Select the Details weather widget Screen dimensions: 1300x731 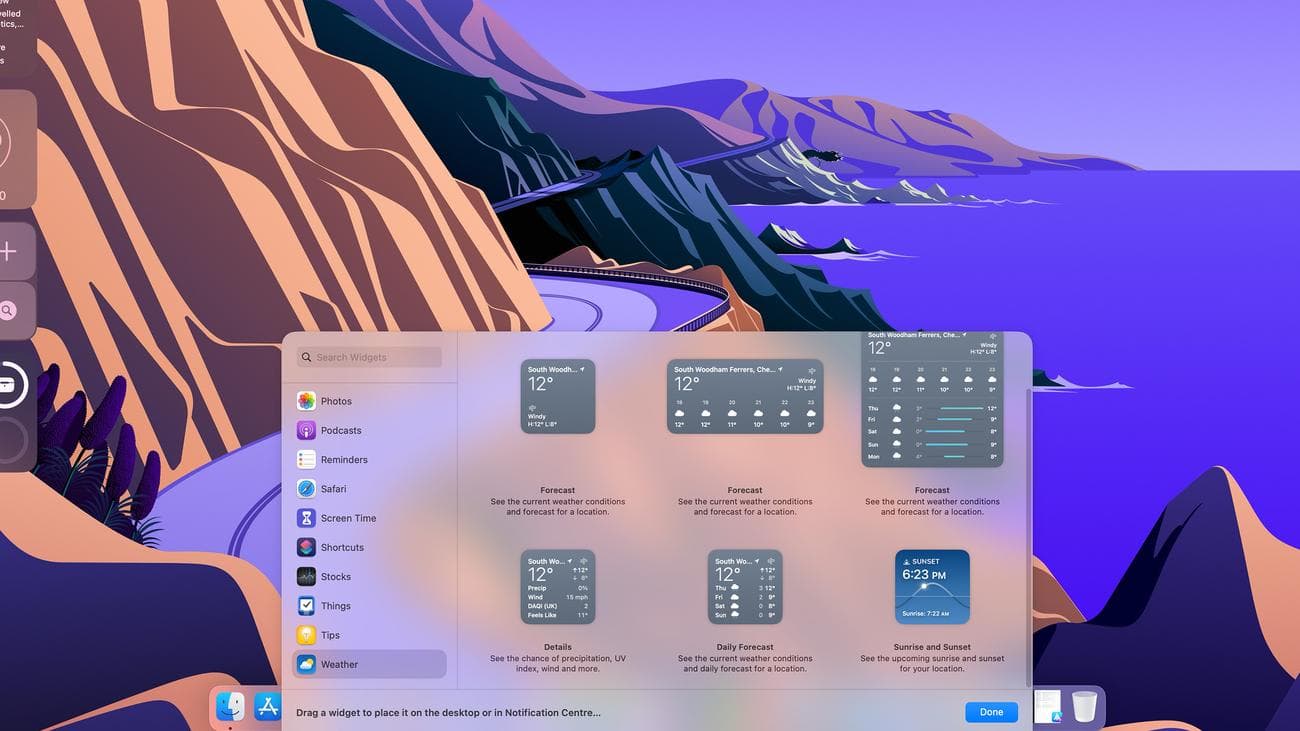pyautogui.click(x=557, y=585)
